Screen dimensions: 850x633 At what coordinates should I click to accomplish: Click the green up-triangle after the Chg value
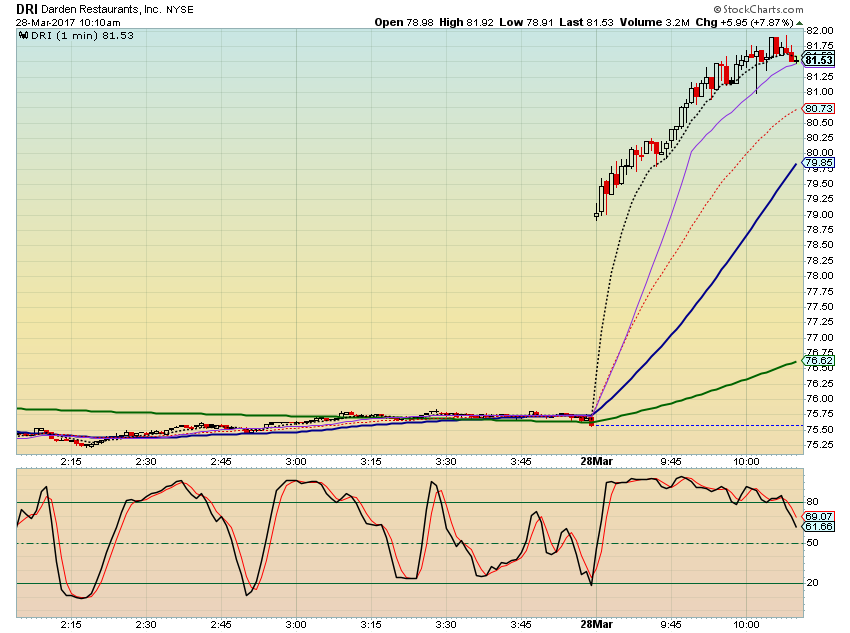point(799,23)
